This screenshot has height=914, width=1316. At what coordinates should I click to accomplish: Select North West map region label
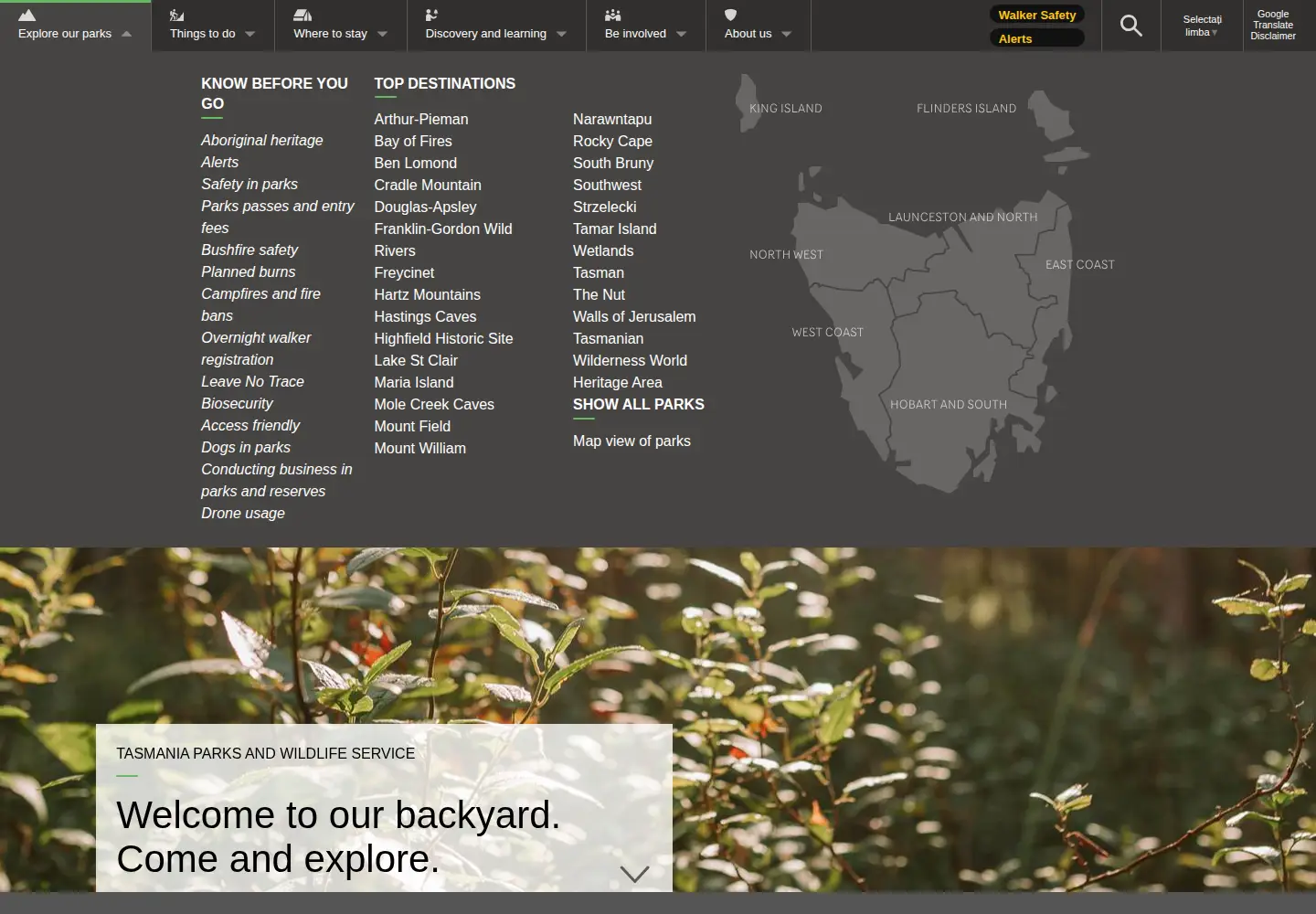coord(786,254)
